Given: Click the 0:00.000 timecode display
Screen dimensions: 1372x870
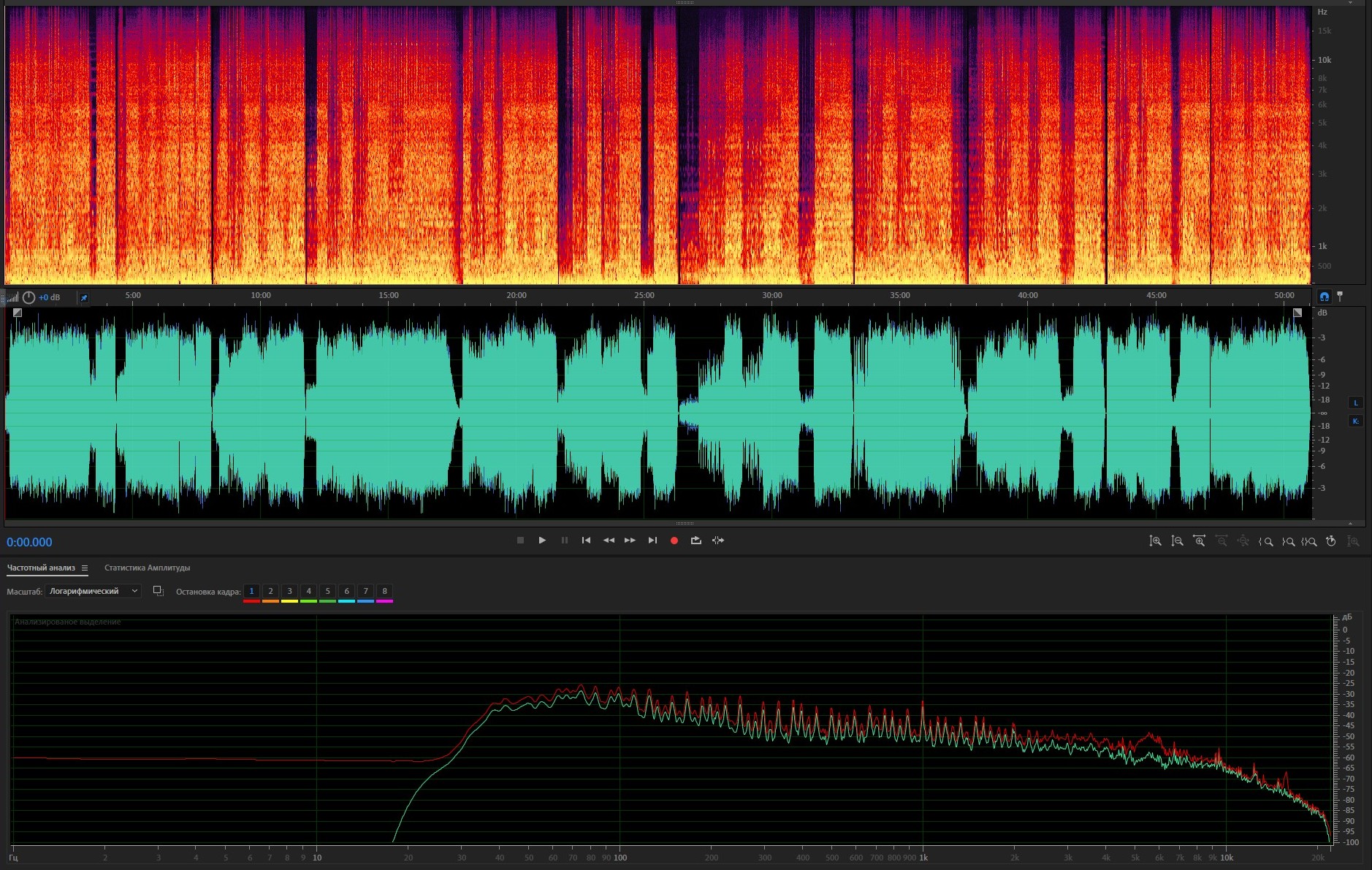Looking at the screenshot, I should point(29,542).
